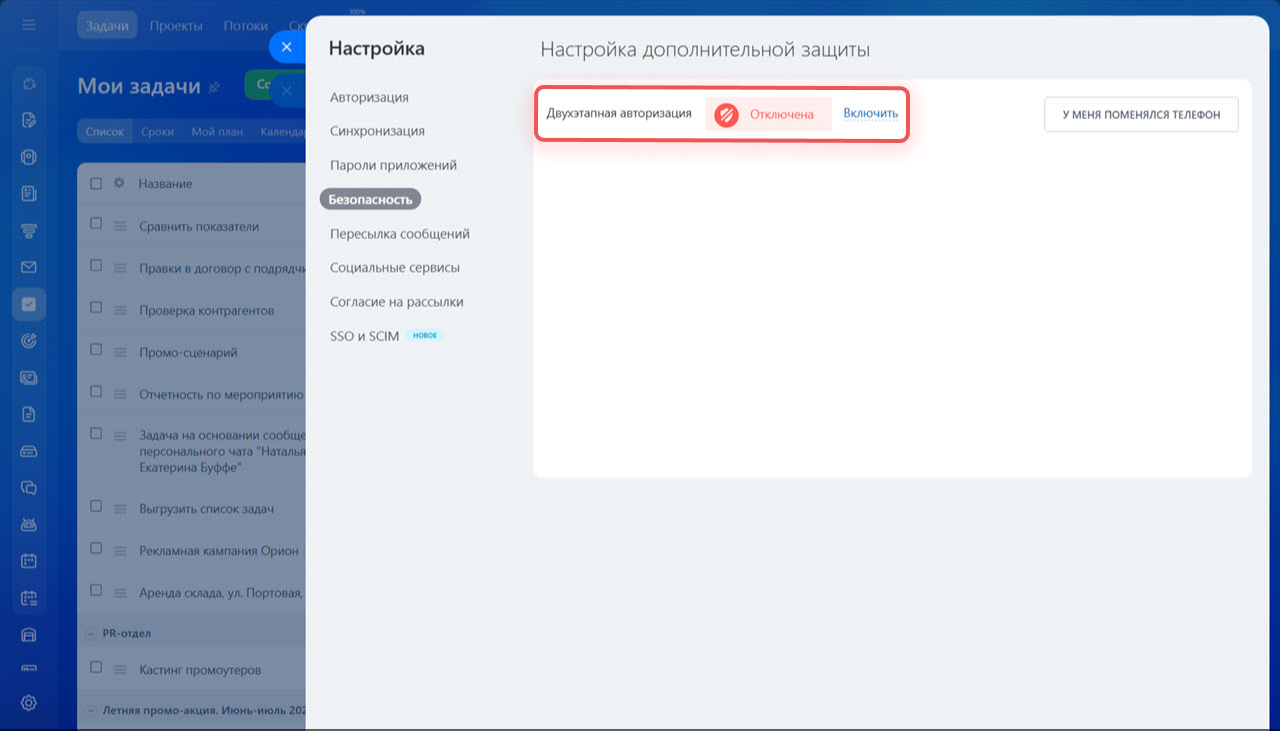1280x731 pixels.
Task: Select the highlighted Tasks icon in sidebar
Action: (x=29, y=303)
